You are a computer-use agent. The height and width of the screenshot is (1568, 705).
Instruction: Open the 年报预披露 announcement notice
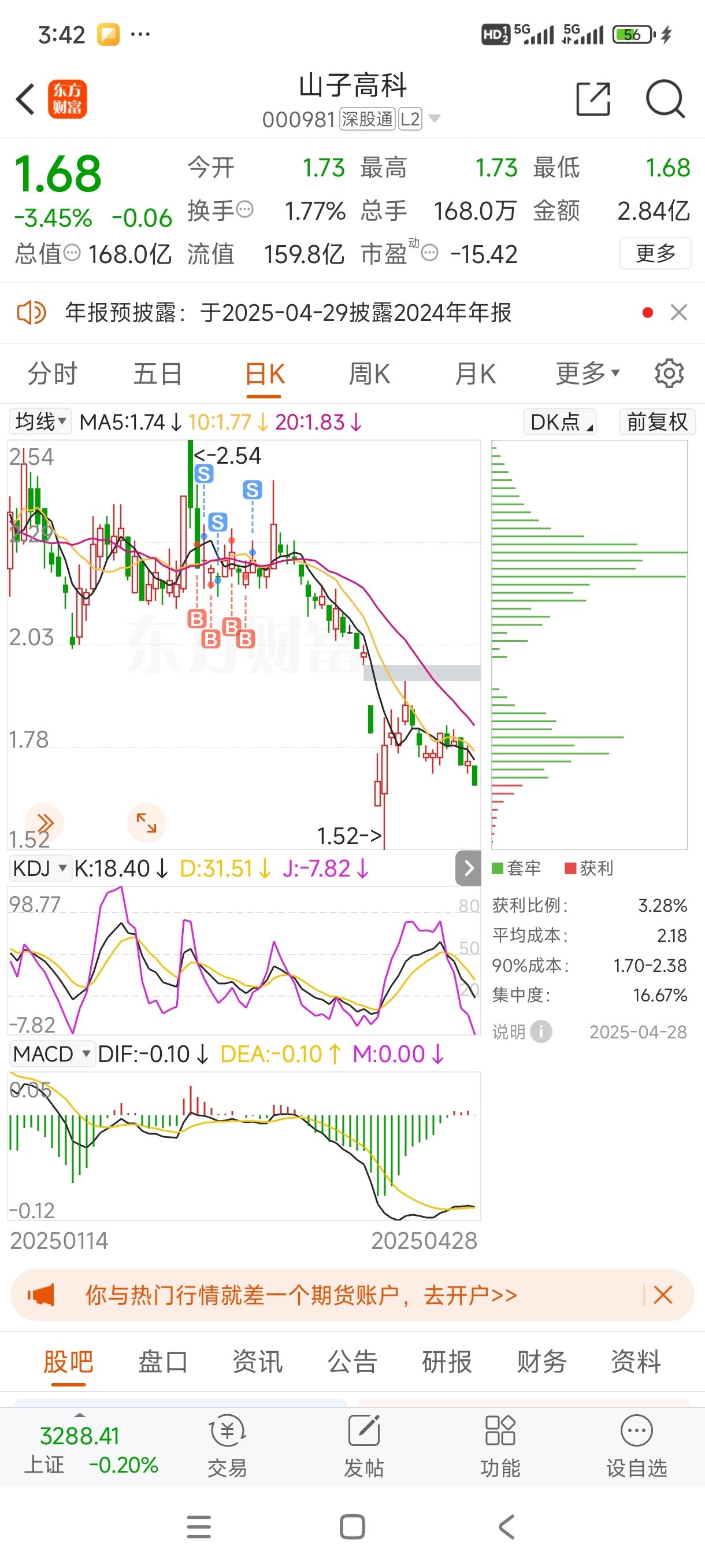tap(288, 313)
